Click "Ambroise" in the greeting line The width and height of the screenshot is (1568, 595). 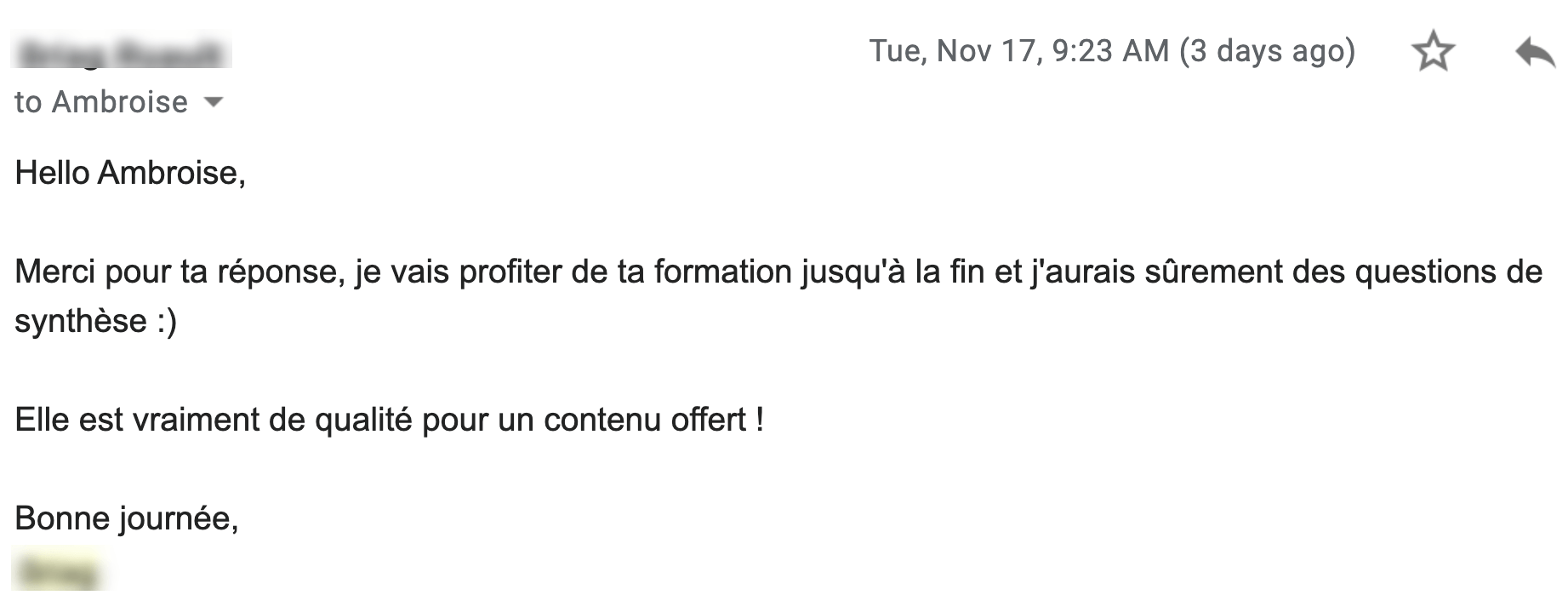170,174
